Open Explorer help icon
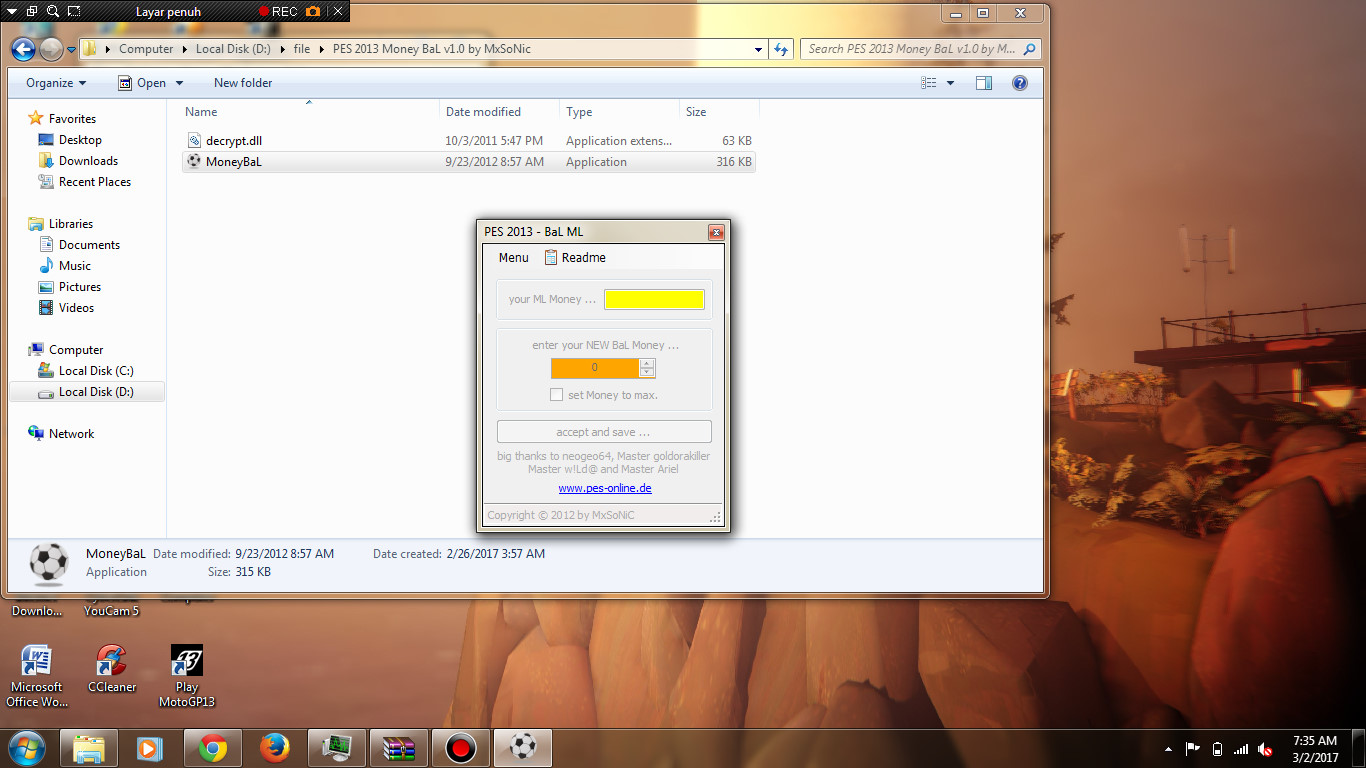This screenshot has width=1366, height=768. (1020, 83)
